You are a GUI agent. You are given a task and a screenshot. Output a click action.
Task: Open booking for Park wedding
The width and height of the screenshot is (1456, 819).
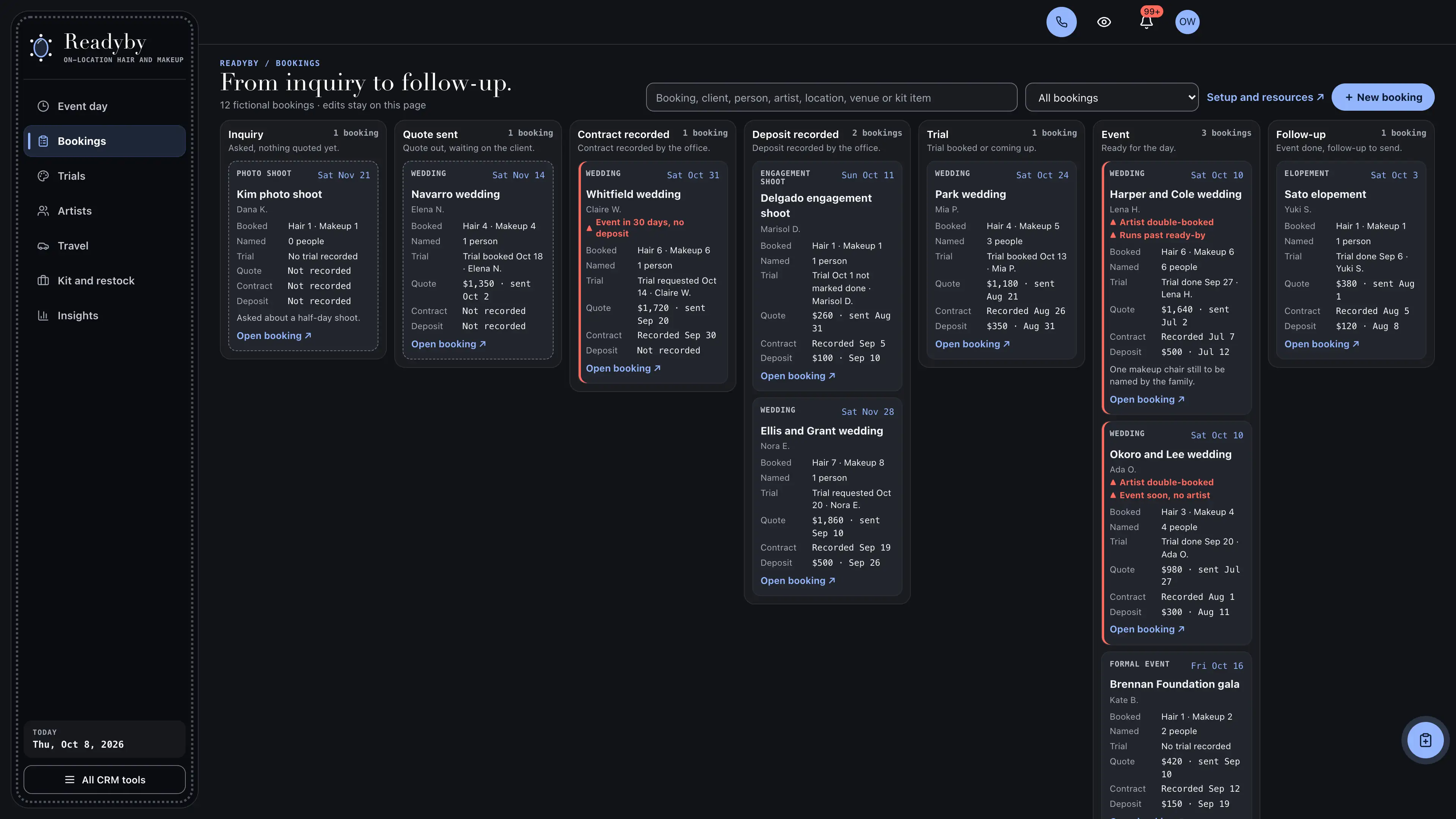973,344
